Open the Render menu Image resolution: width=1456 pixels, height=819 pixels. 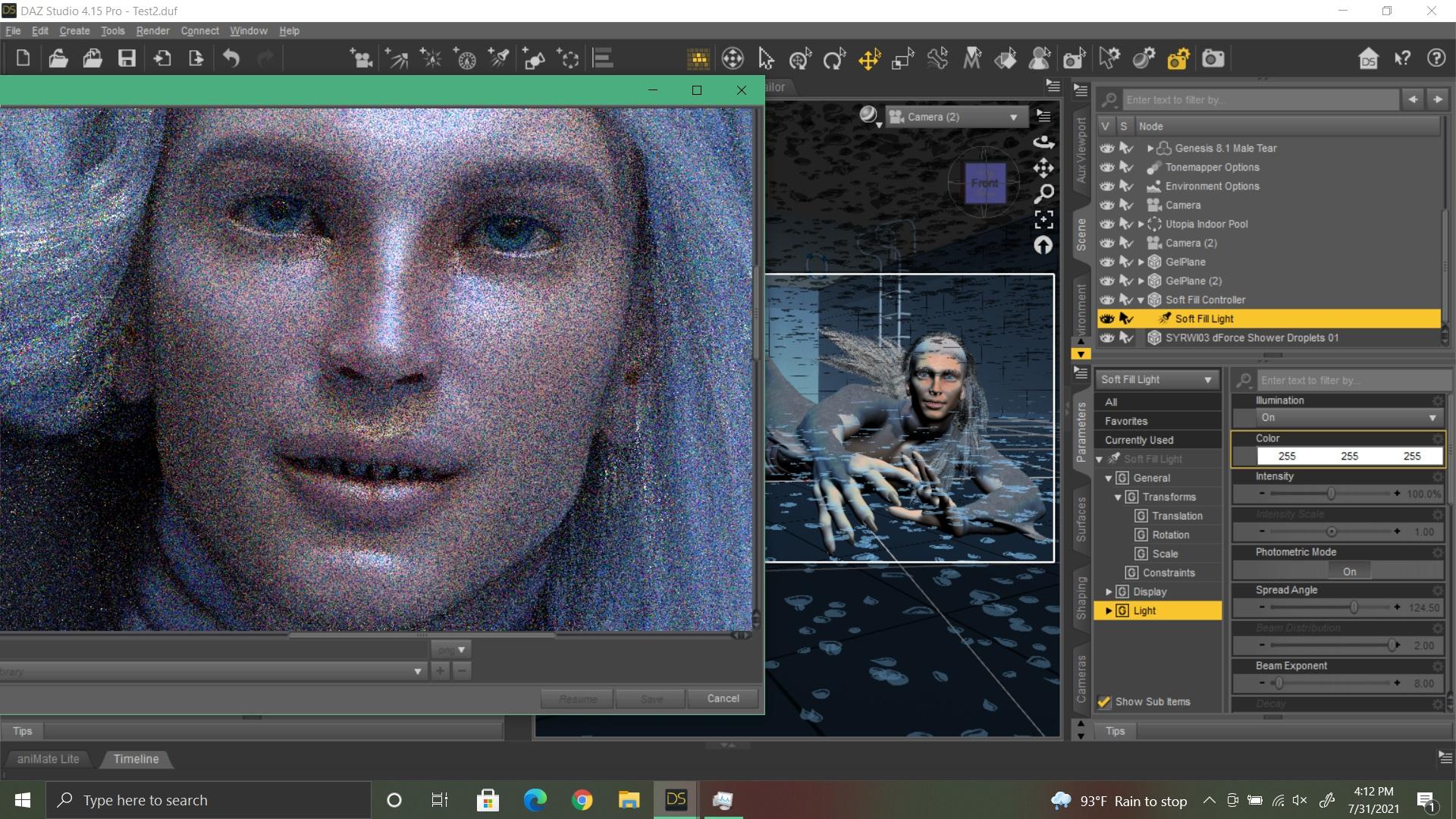[x=152, y=31]
